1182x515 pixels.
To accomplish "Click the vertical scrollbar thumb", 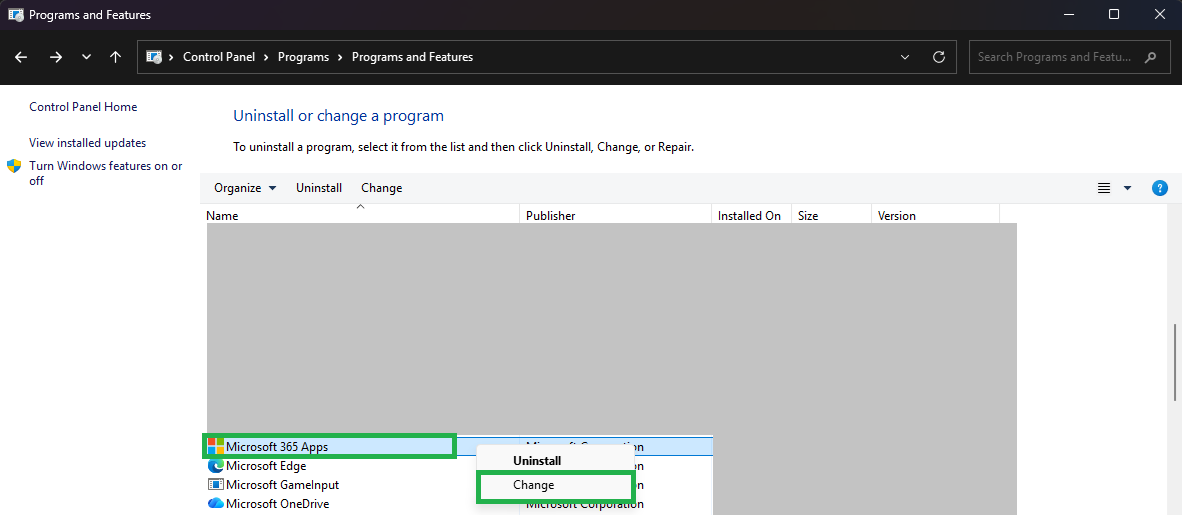I will [1176, 362].
